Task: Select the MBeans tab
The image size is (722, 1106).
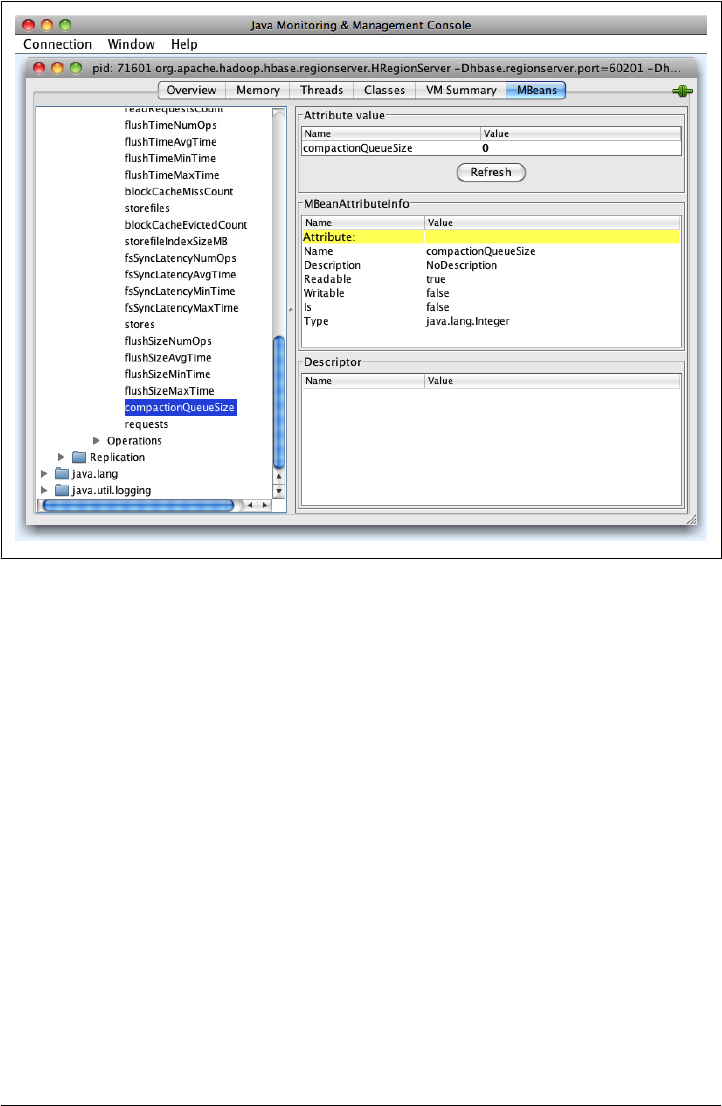Action: (x=537, y=90)
